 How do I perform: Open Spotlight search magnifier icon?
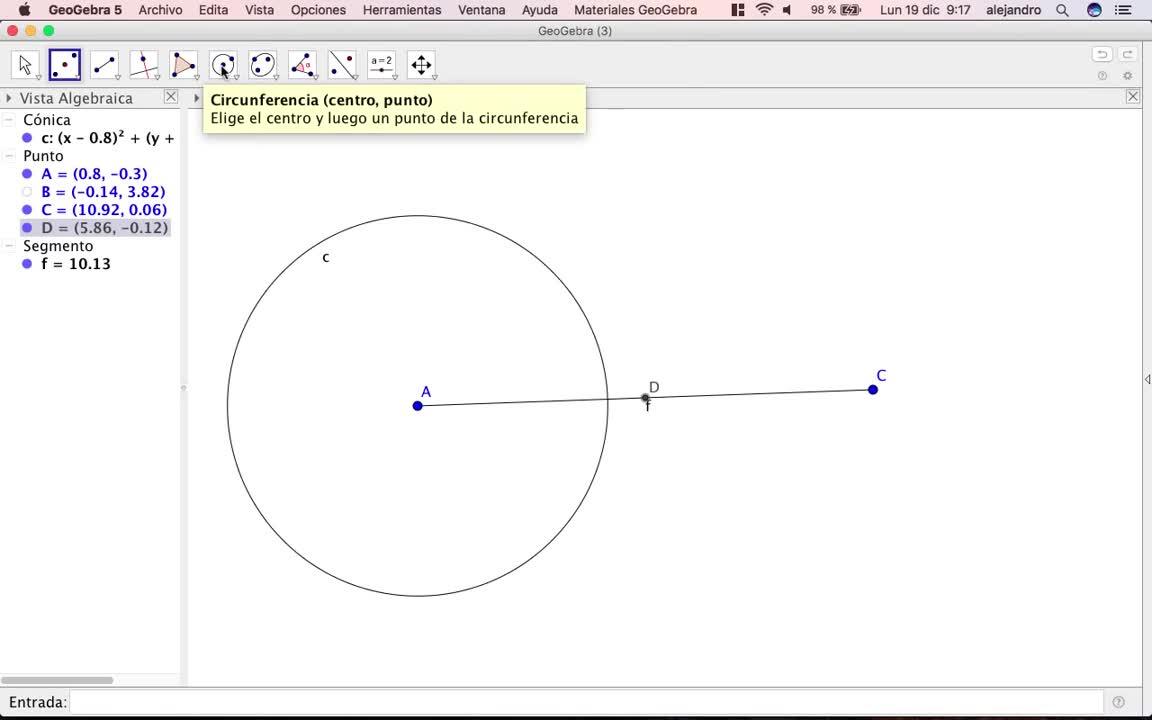tap(1062, 10)
